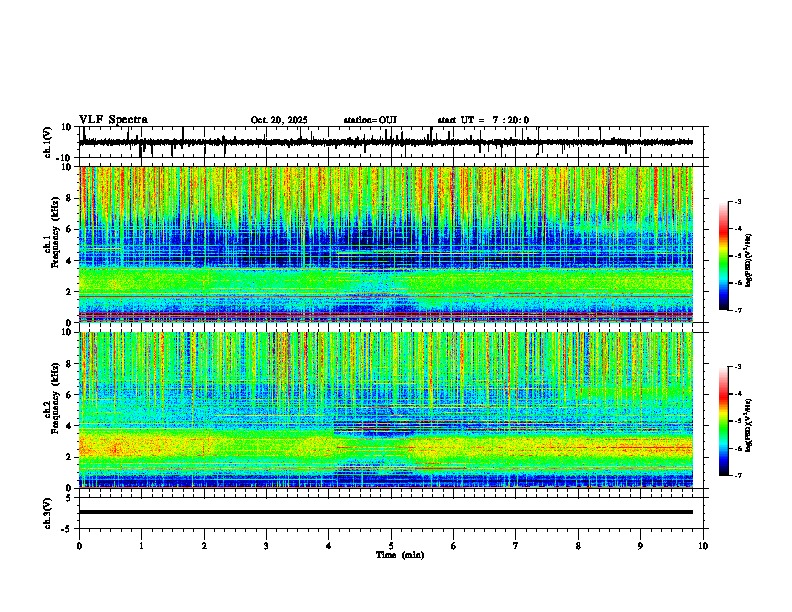This screenshot has height=612, width=792.
Task: Click the "-7" tick on ch.1 colorbar
Action: click(738, 310)
